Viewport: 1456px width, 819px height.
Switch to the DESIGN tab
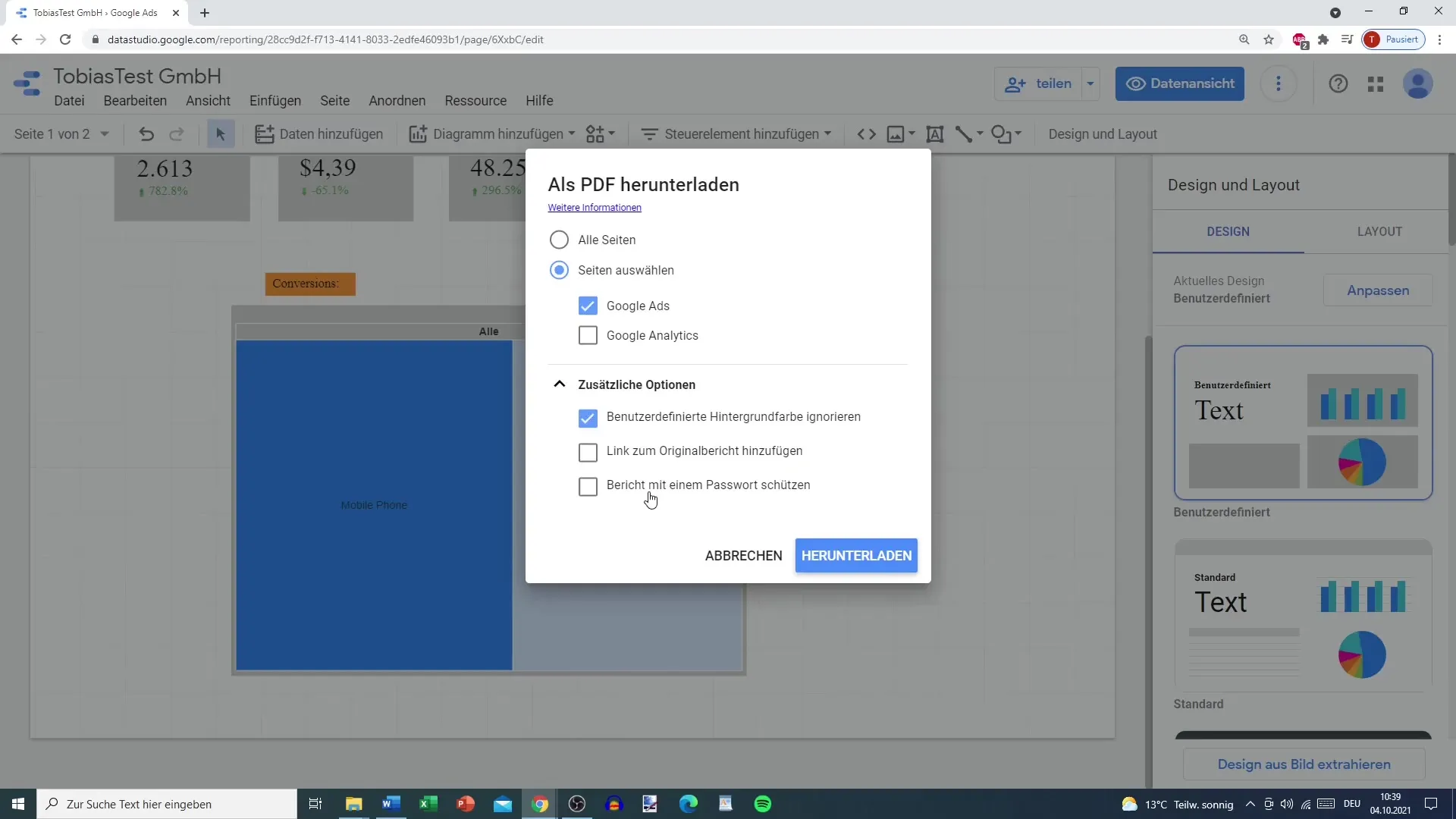click(x=1228, y=231)
